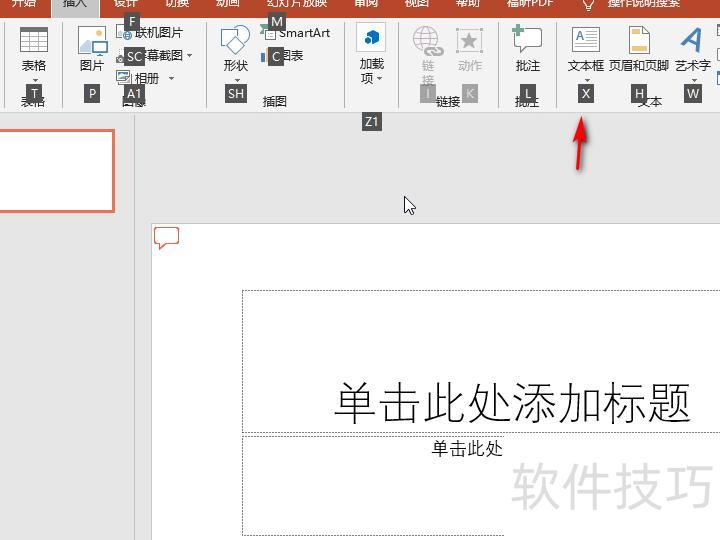This screenshot has height=540, width=720.
Task: Insert a 图表 chart
Action: tap(282, 56)
